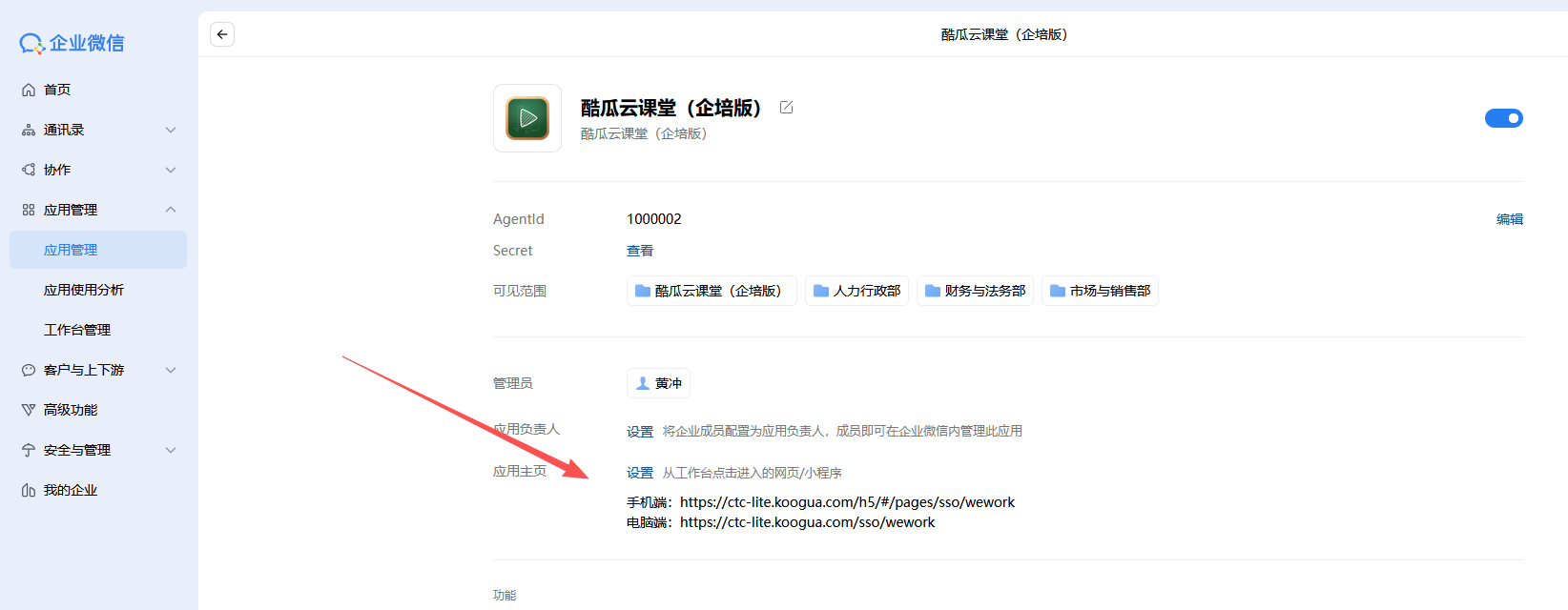Open the 我的企业 menu item

pos(98,490)
